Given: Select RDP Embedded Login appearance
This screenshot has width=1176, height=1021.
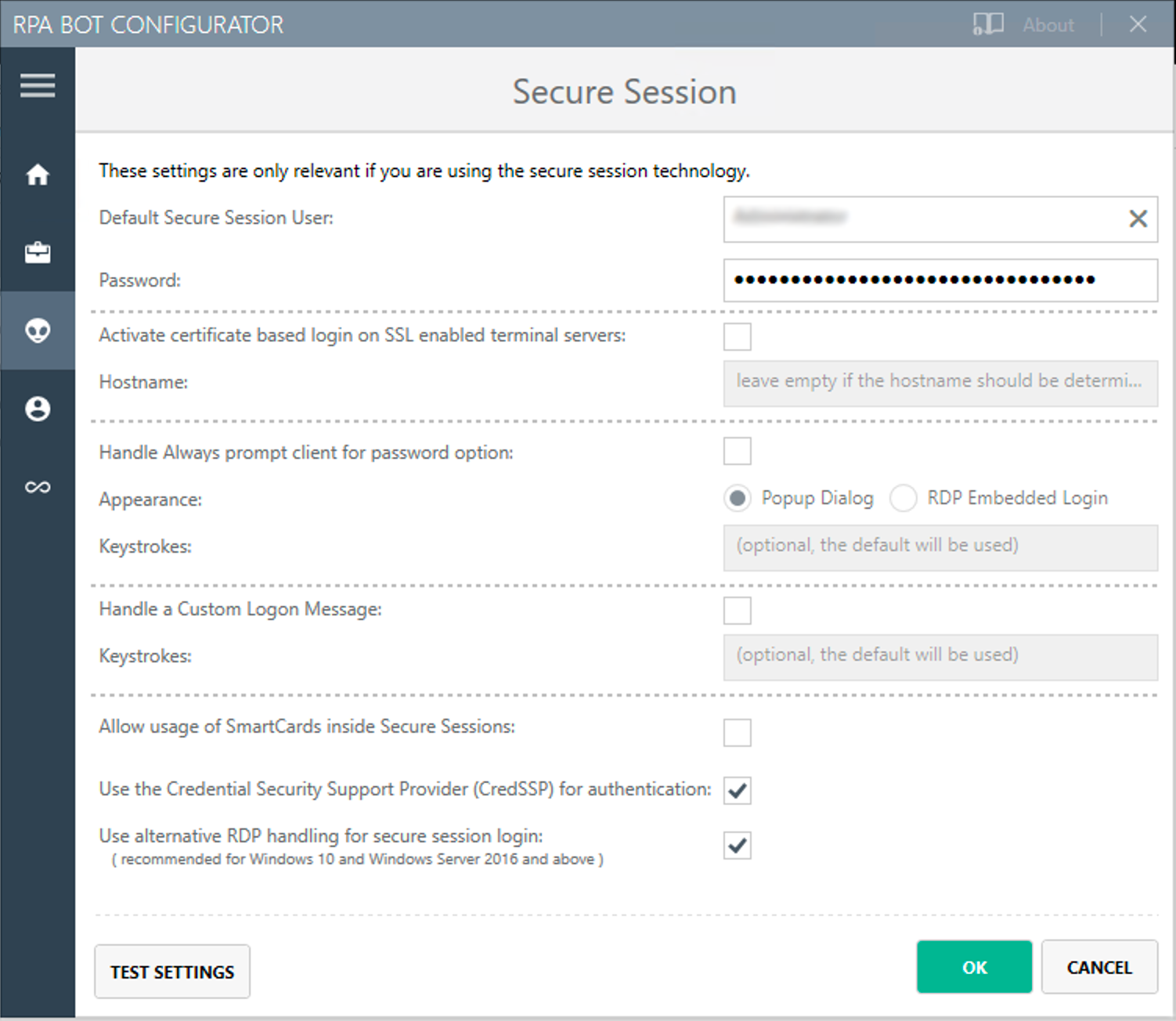Looking at the screenshot, I should pos(904,498).
